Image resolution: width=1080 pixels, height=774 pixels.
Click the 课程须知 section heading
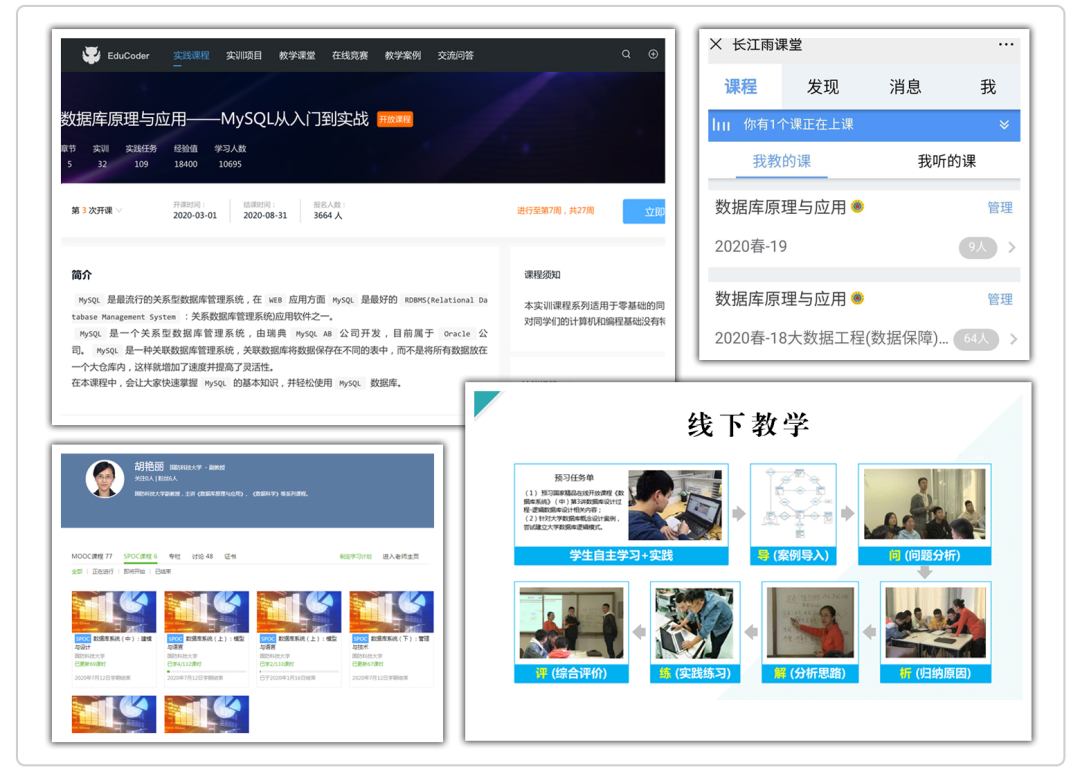(x=542, y=275)
